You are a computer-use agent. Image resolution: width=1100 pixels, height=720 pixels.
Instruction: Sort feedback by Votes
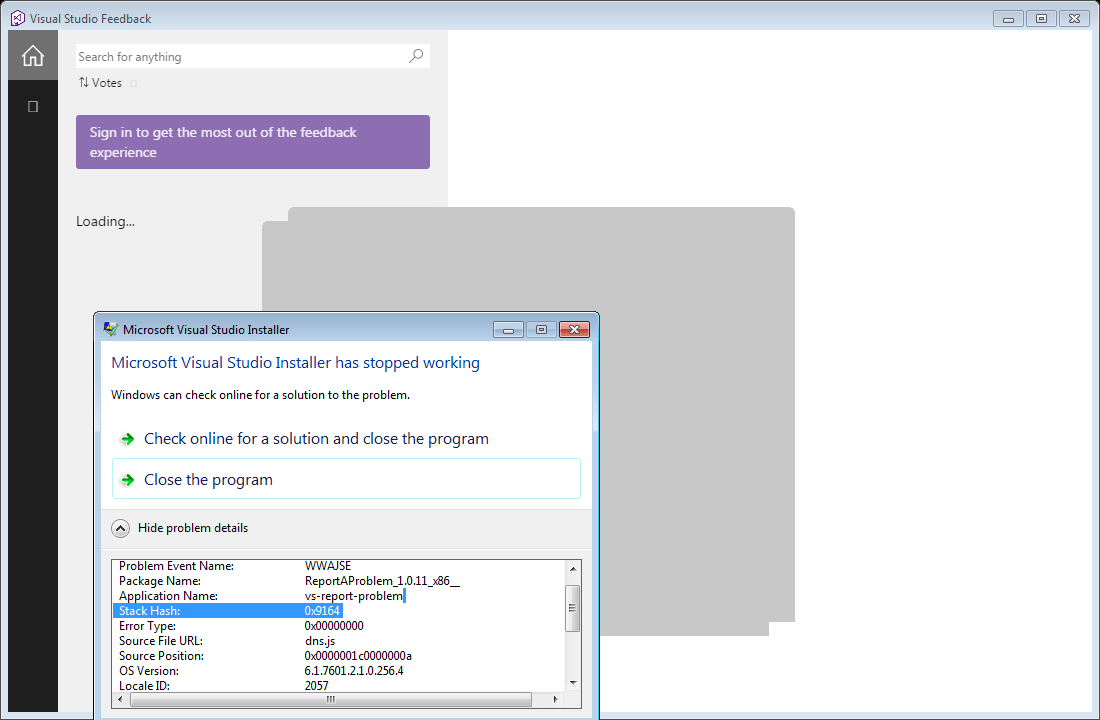point(100,83)
